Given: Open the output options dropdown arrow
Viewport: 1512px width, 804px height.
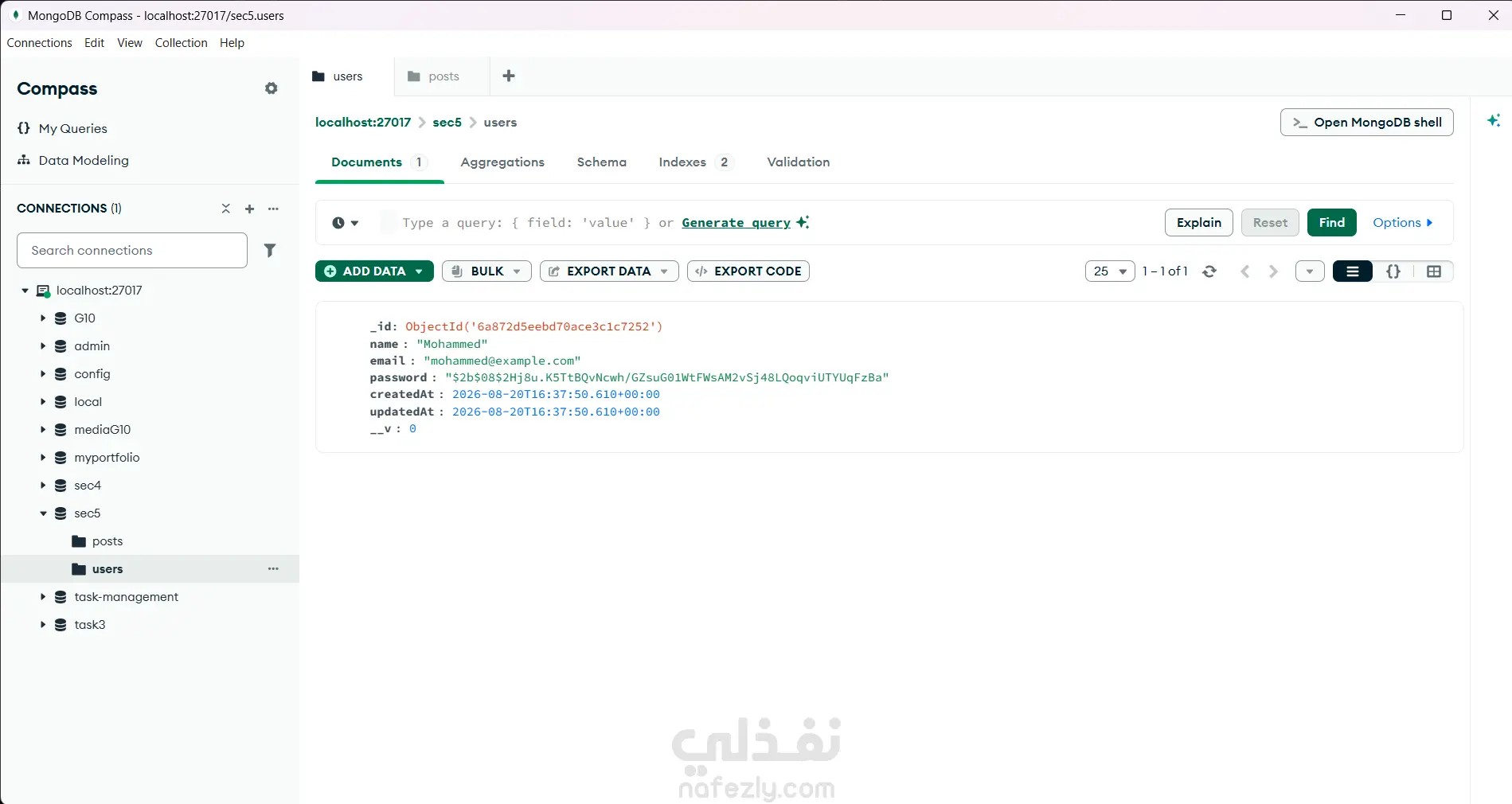Looking at the screenshot, I should click(x=1310, y=271).
